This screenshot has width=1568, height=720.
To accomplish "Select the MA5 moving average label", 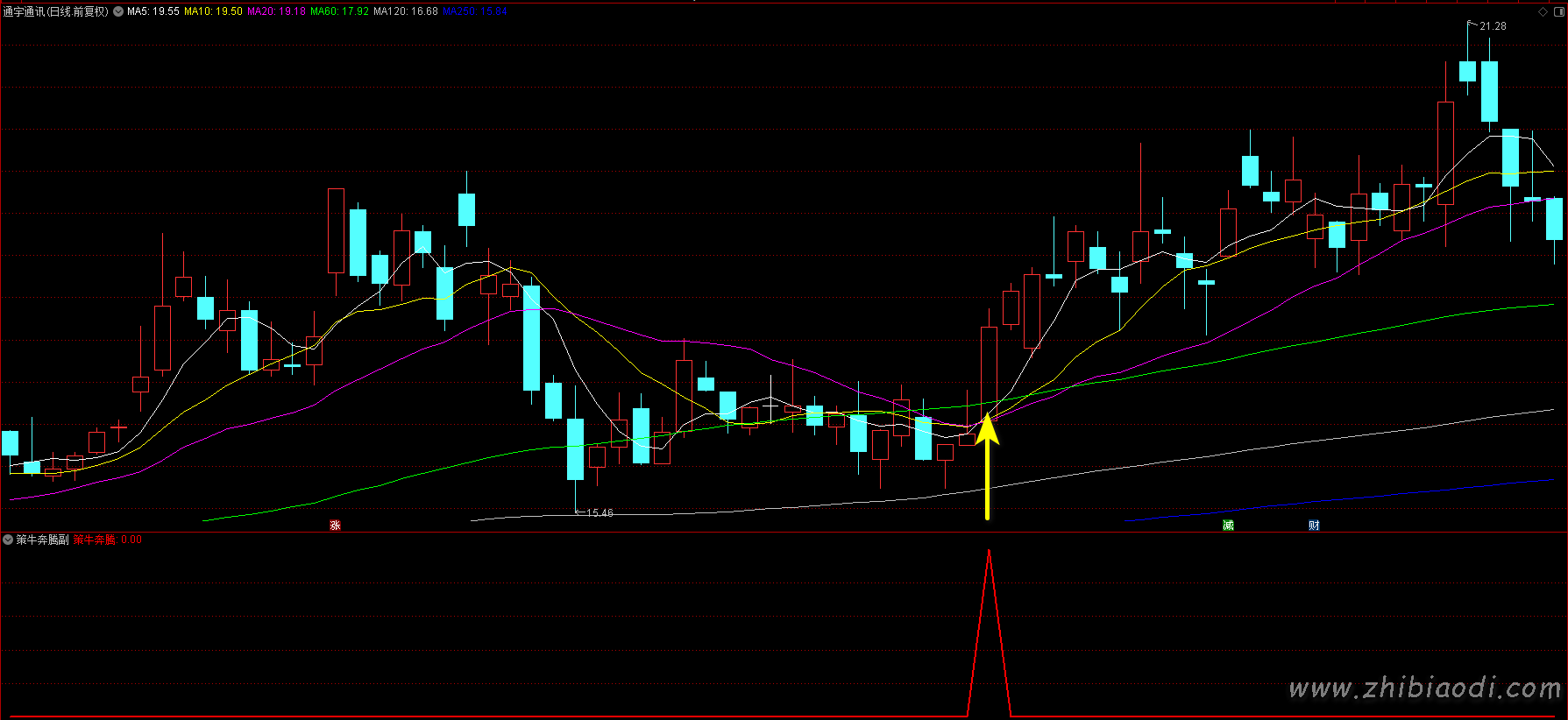I will pos(153,11).
